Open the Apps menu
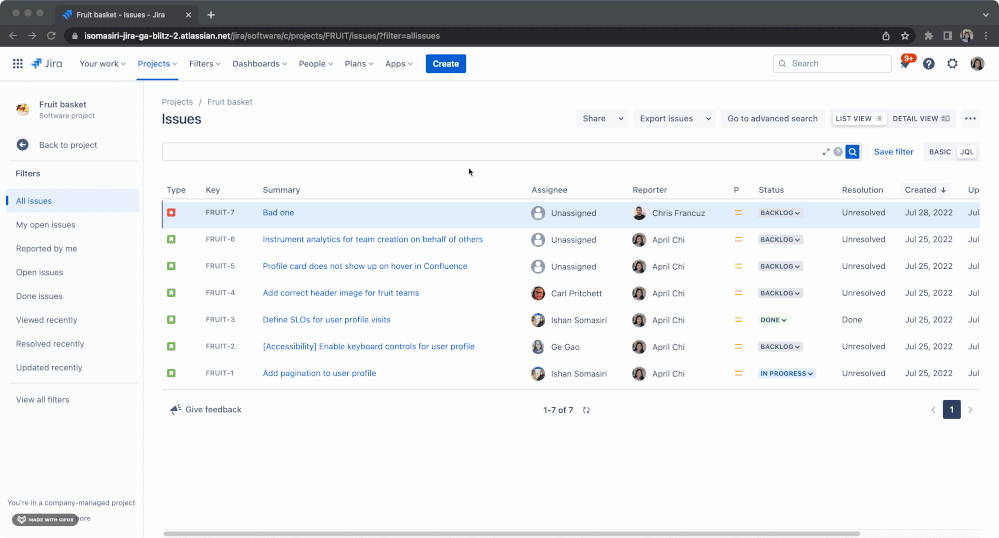The height and width of the screenshot is (538, 999). click(x=399, y=64)
